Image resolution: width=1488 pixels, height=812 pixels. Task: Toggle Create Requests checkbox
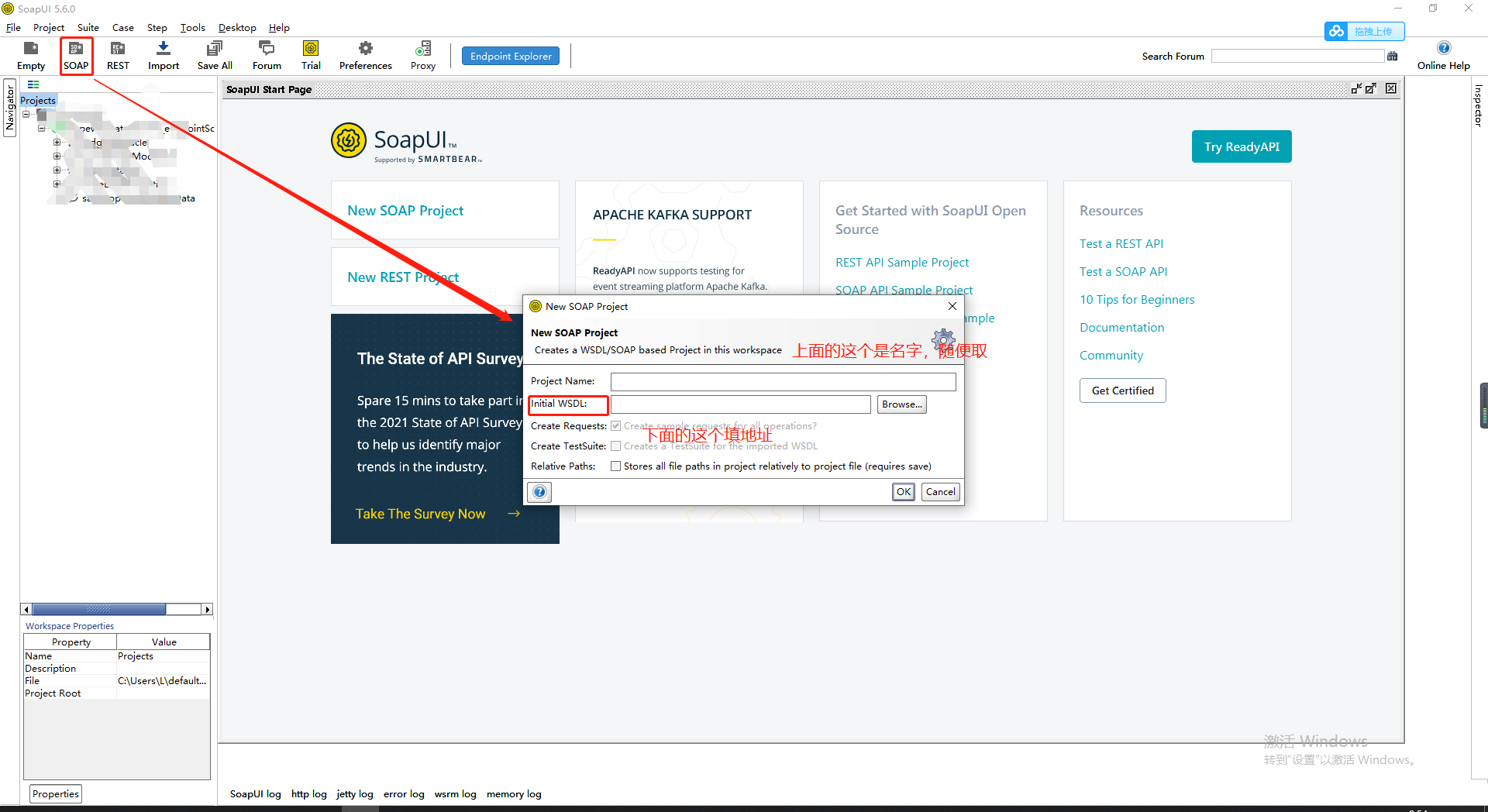615,426
